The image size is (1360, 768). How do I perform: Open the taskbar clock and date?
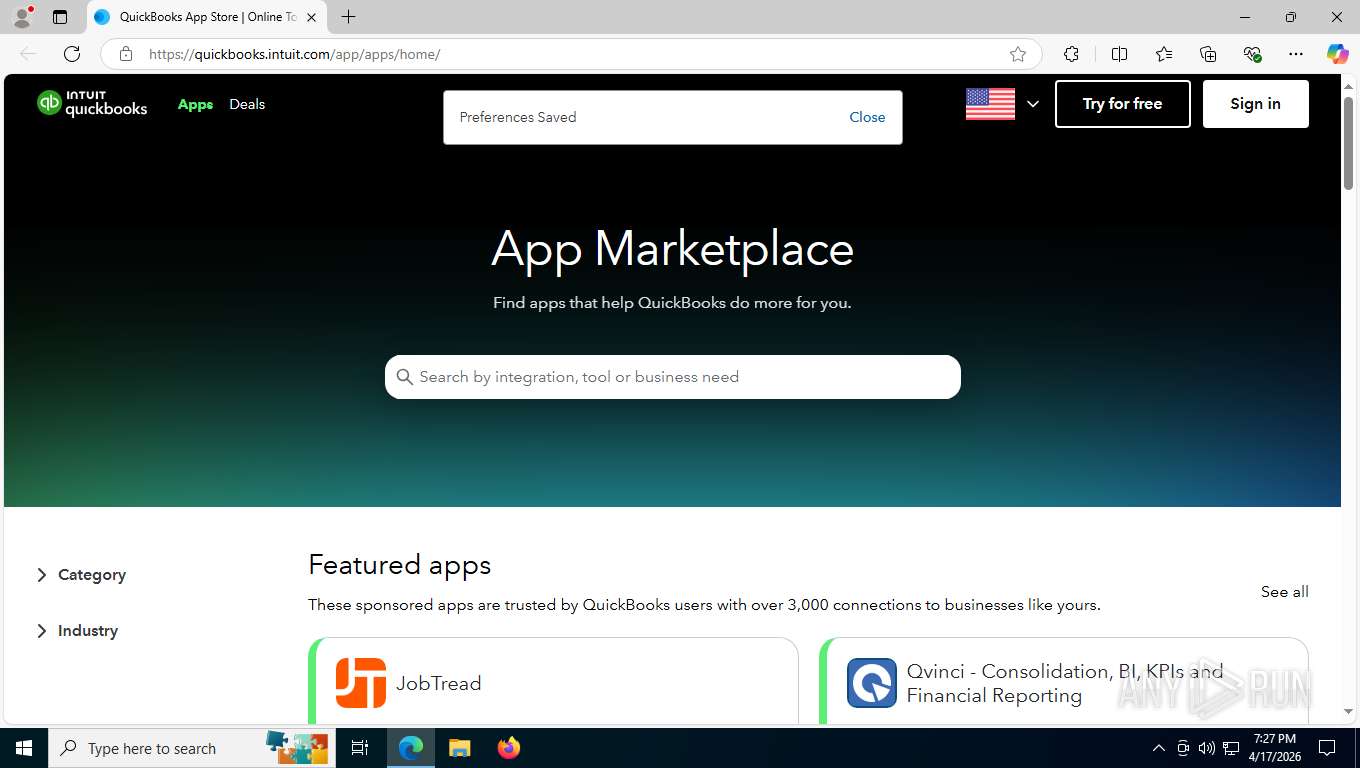1274,748
